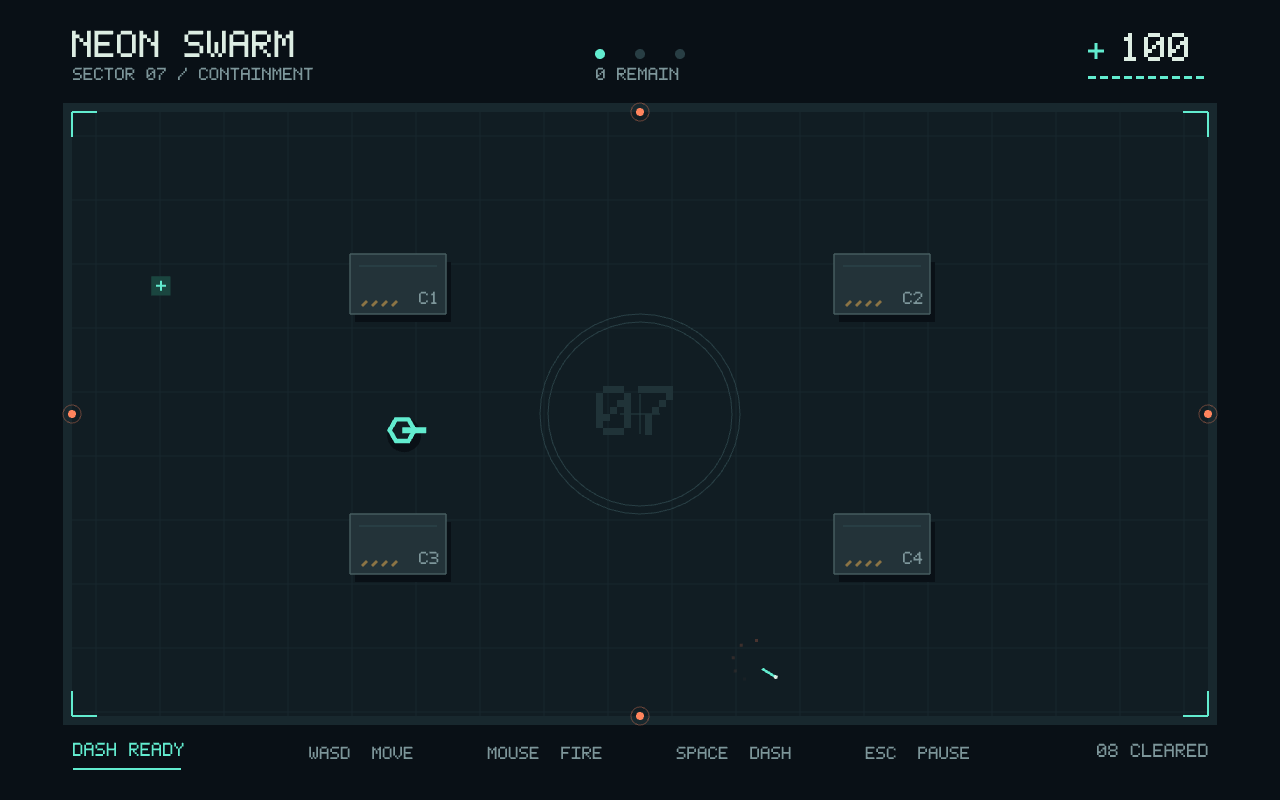
Task: Click the orange spawn marker on the left wall
Action: pyautogui.click(x=72, y=414)
